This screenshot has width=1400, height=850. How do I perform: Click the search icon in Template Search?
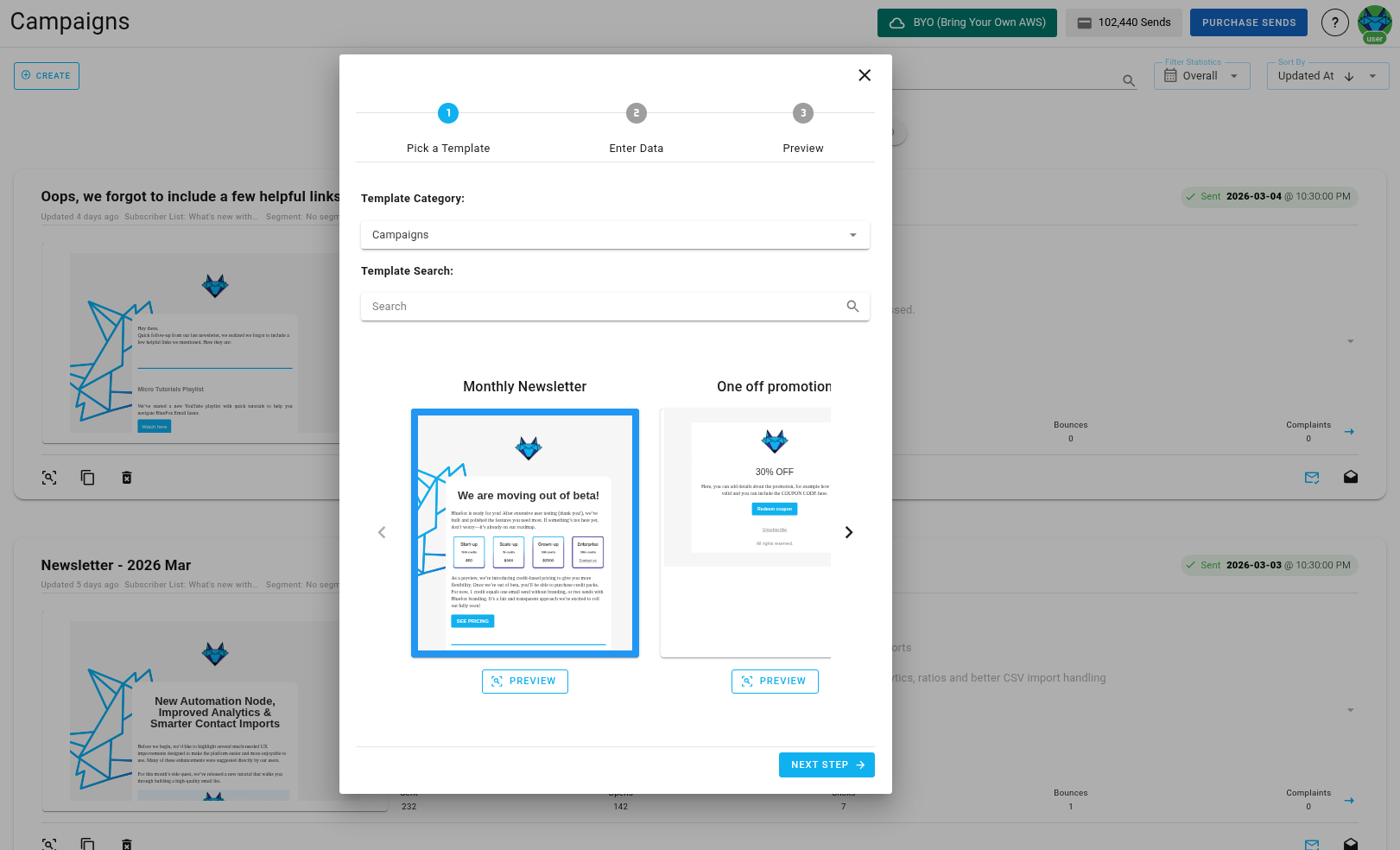pyautogui.click(x=852, y=306)
